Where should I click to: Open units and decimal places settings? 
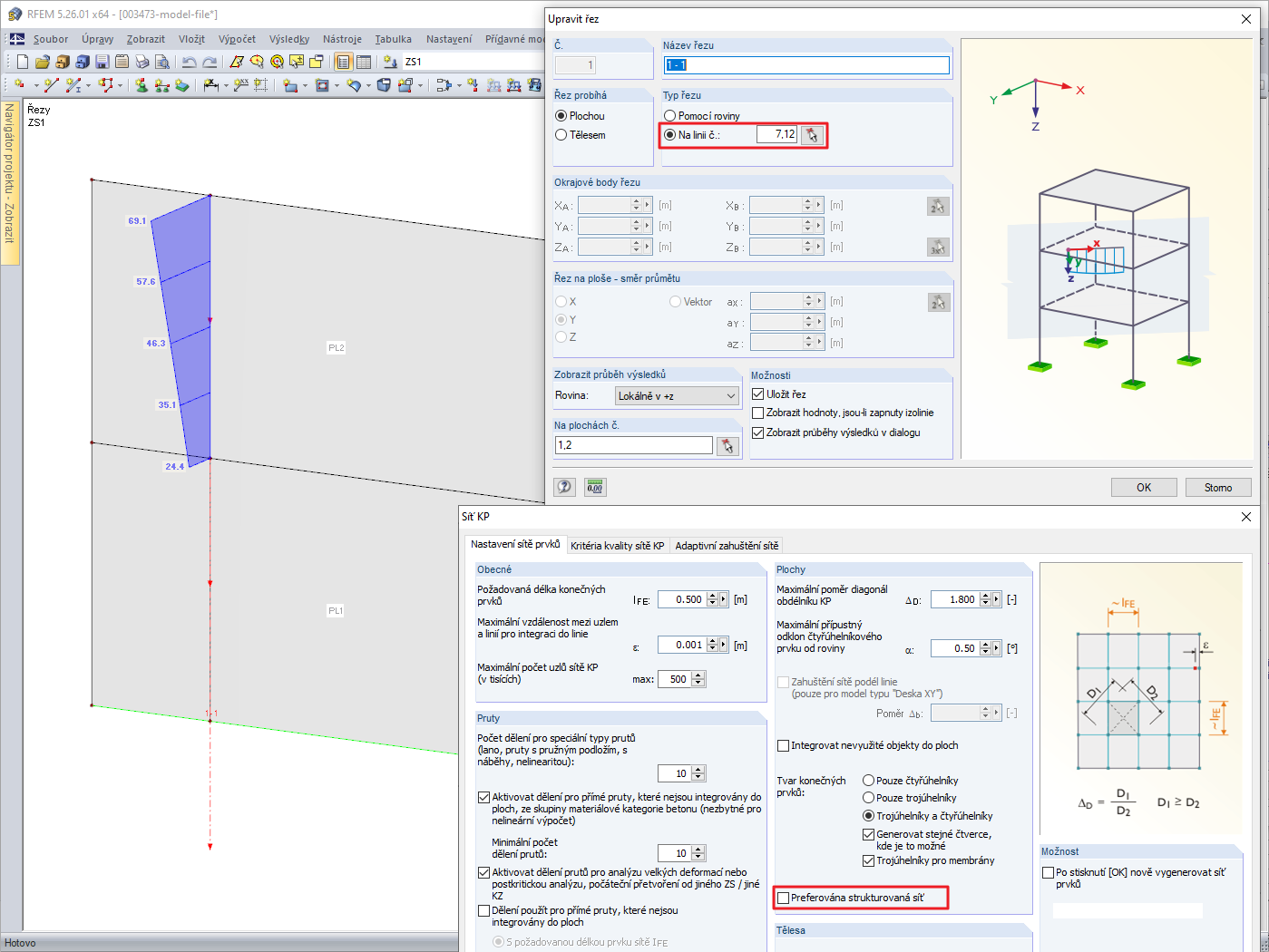click(x=595, y=487)
